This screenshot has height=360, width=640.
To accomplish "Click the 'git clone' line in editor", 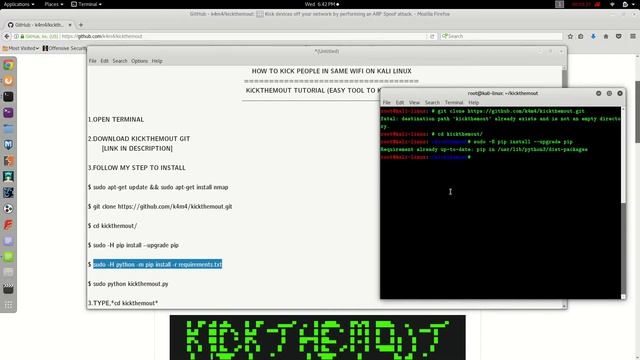I will [x=160, y=207].
